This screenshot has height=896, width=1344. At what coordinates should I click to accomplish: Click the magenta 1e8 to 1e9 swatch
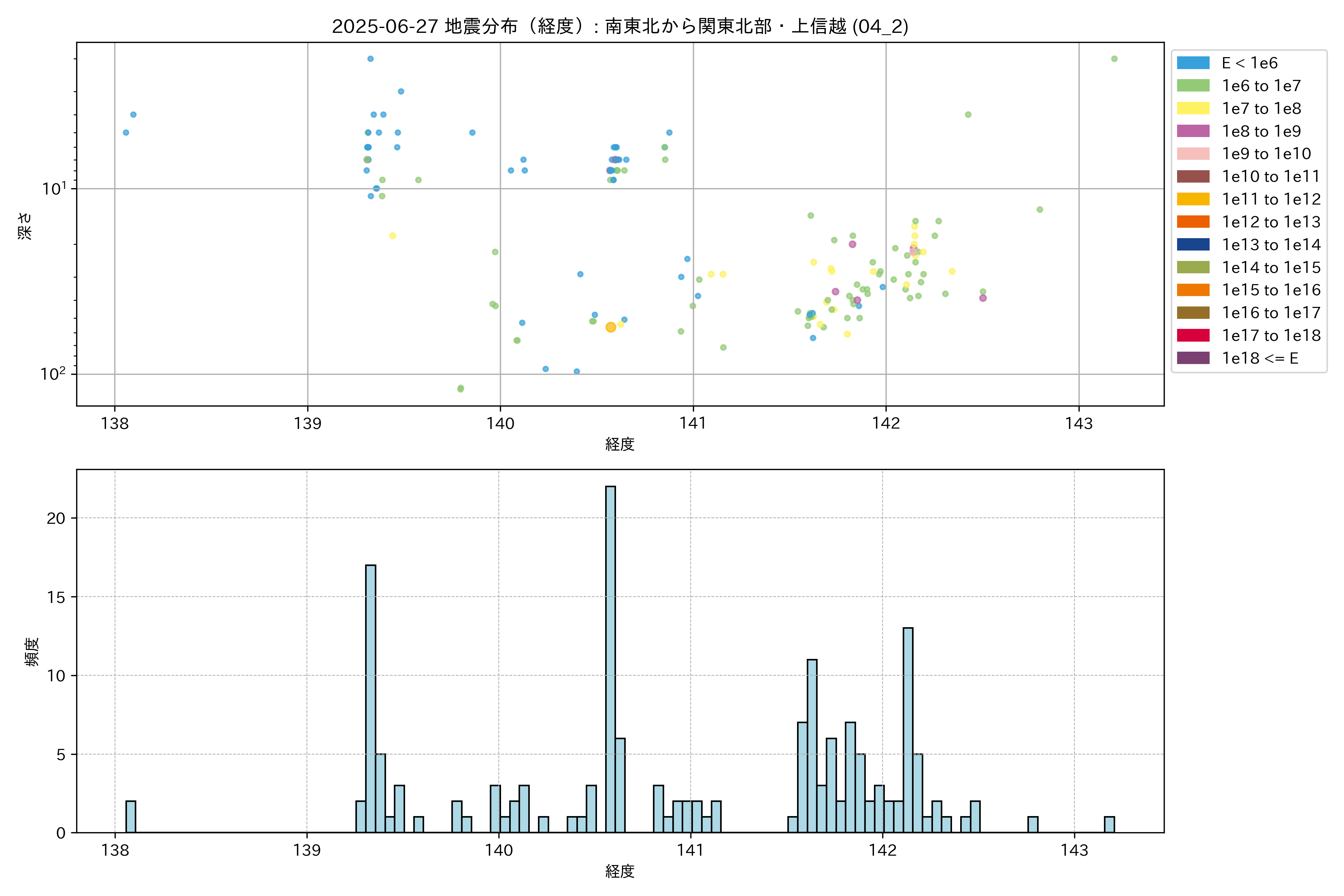click(x=1192, y=131)
